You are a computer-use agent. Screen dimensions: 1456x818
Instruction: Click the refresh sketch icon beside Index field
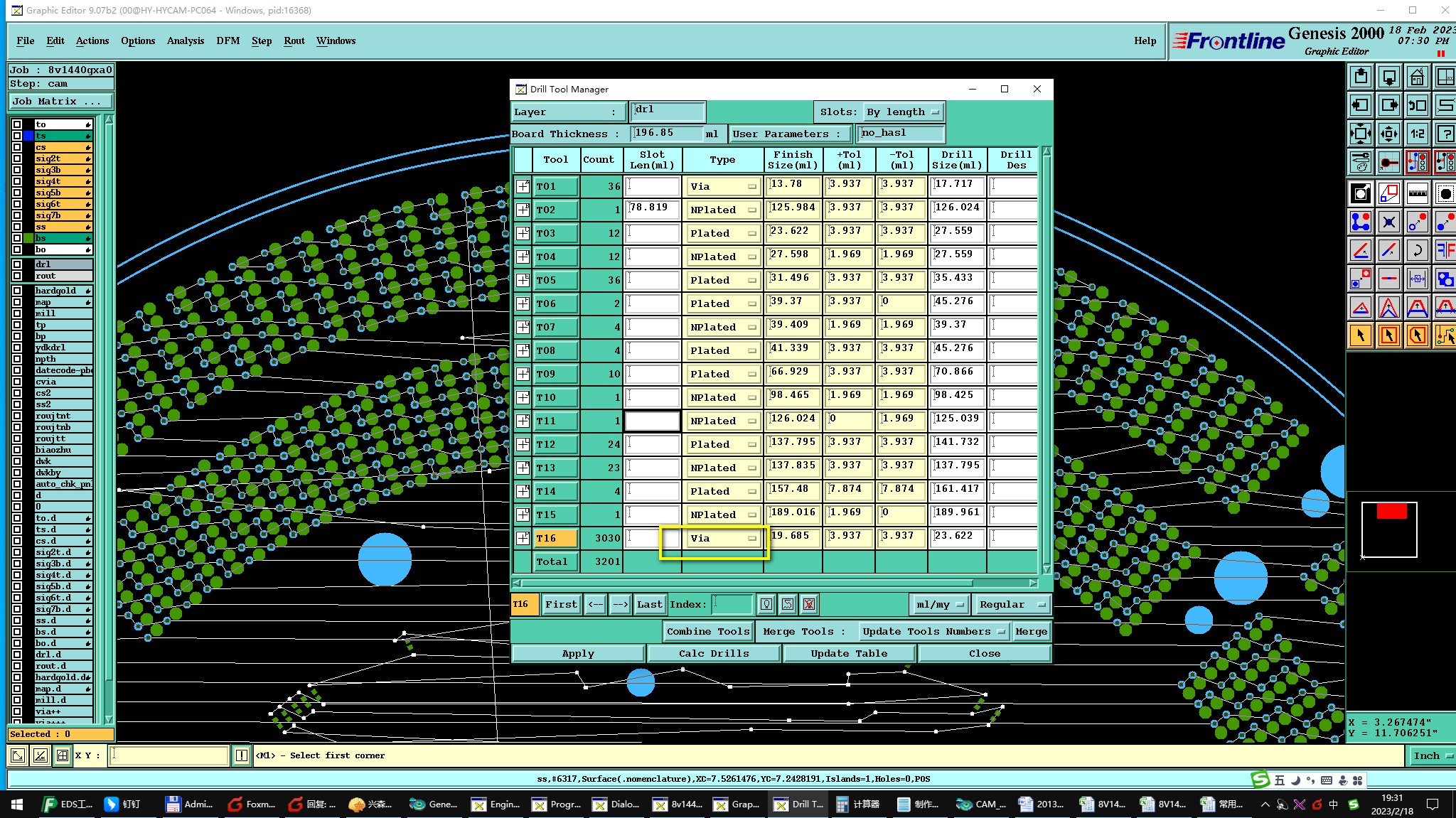click(x=788, y=605)
